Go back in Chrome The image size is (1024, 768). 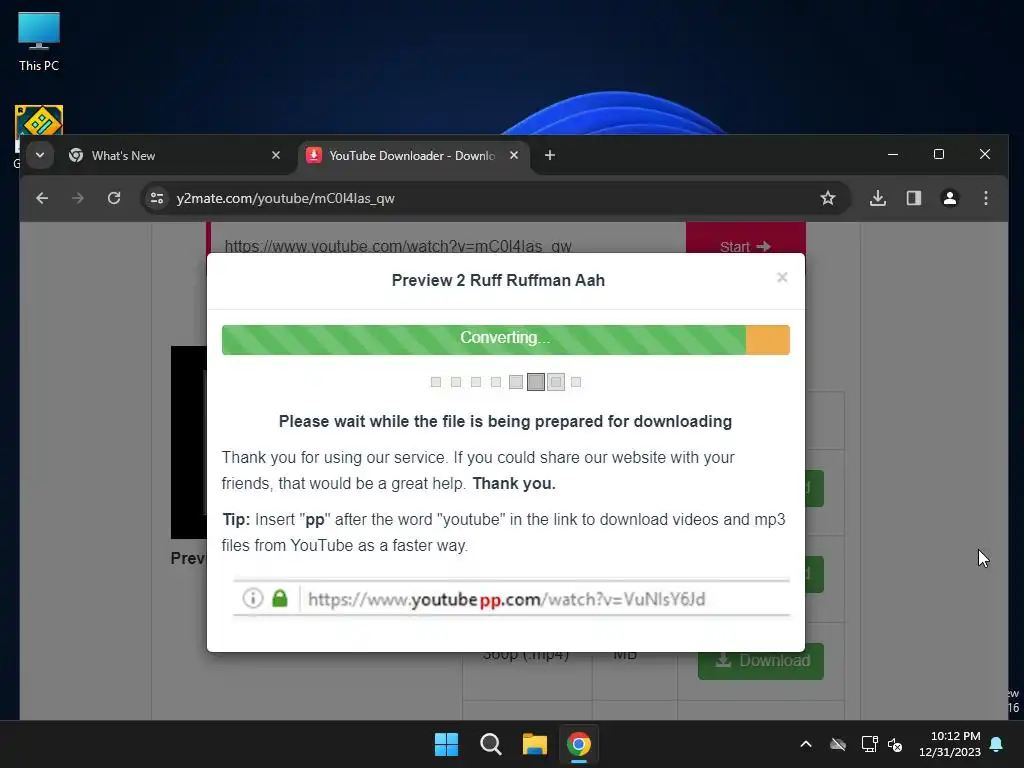pos(42,198)
